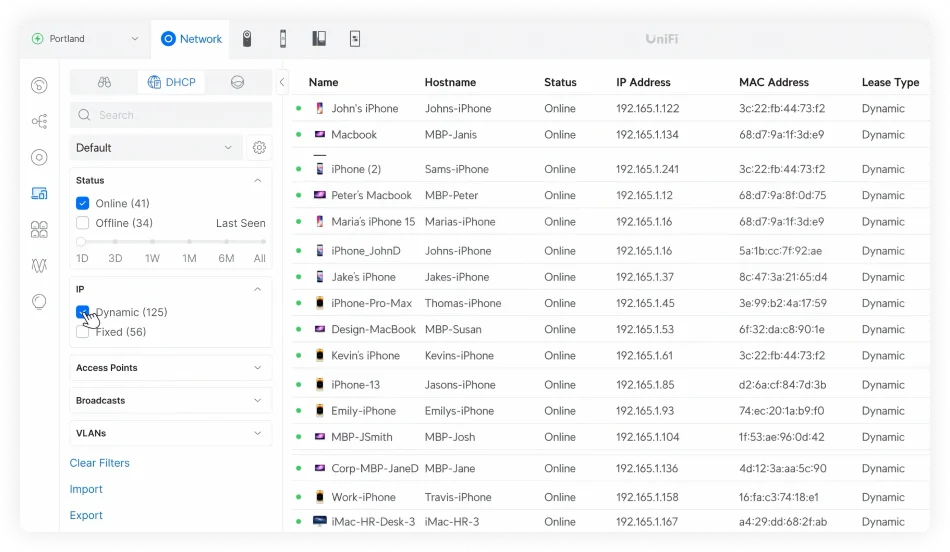Viewport: 950px width, 552px height.
Task: Check the Fixed (56) checkbox
Action: pyautogui.click(x=83, y=332)
